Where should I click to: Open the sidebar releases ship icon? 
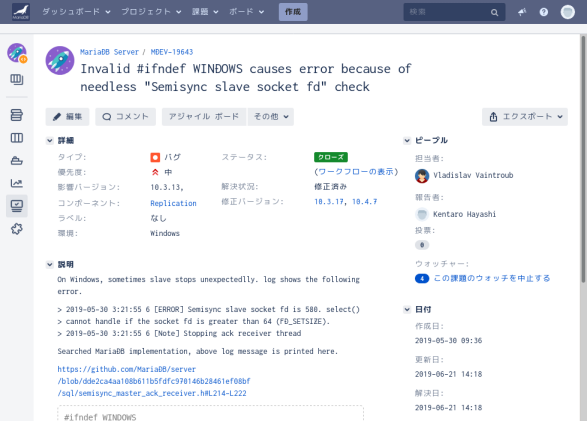[17, 161]
